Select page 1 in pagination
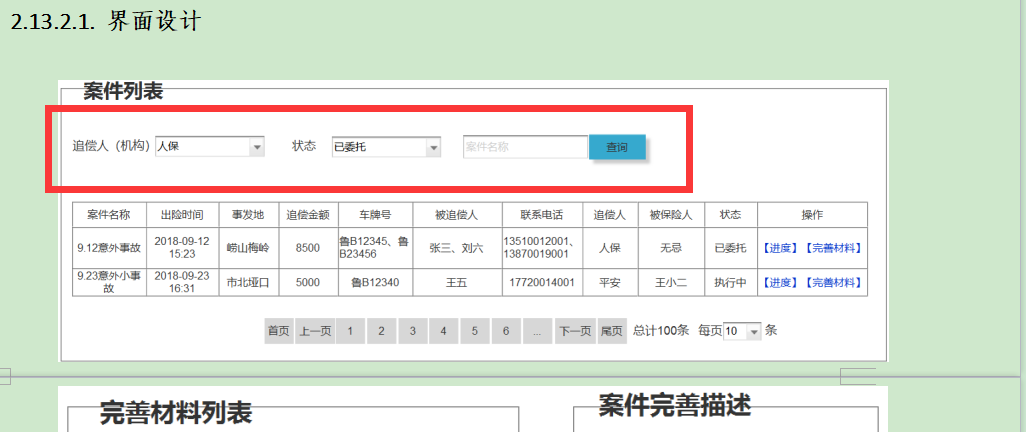Screen dimensions: 1026x432 tap(350, 331)
